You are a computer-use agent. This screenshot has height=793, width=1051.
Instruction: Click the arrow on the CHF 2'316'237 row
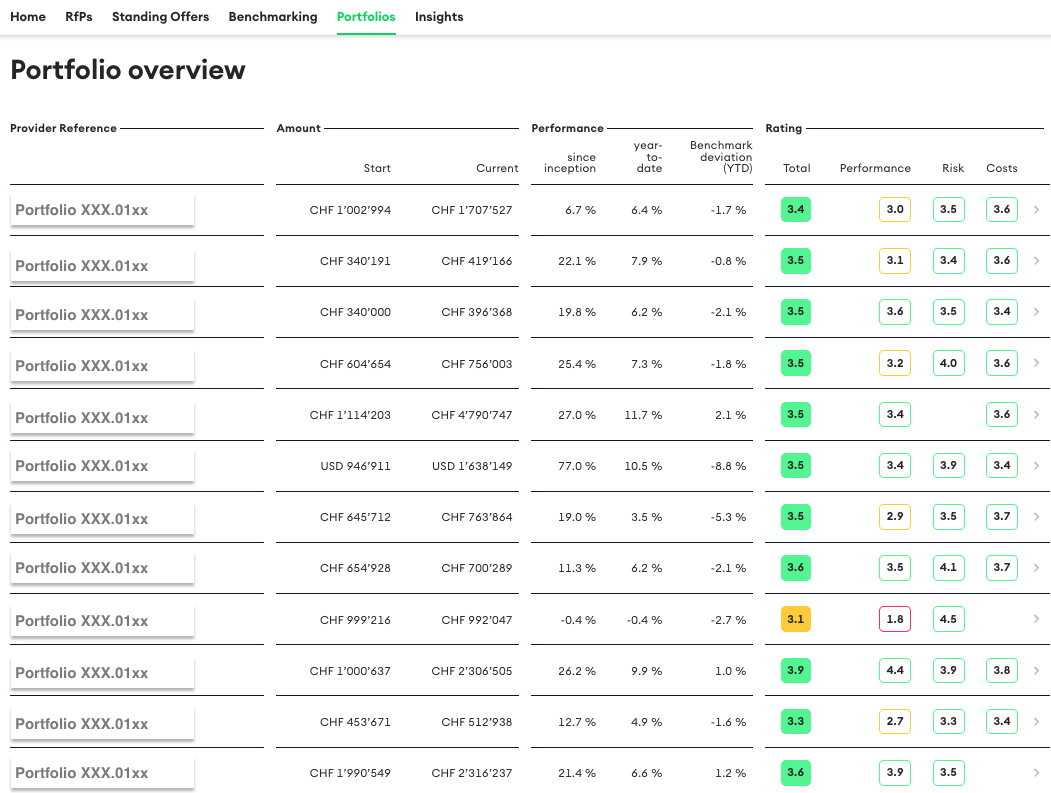tap(1036, 773)
